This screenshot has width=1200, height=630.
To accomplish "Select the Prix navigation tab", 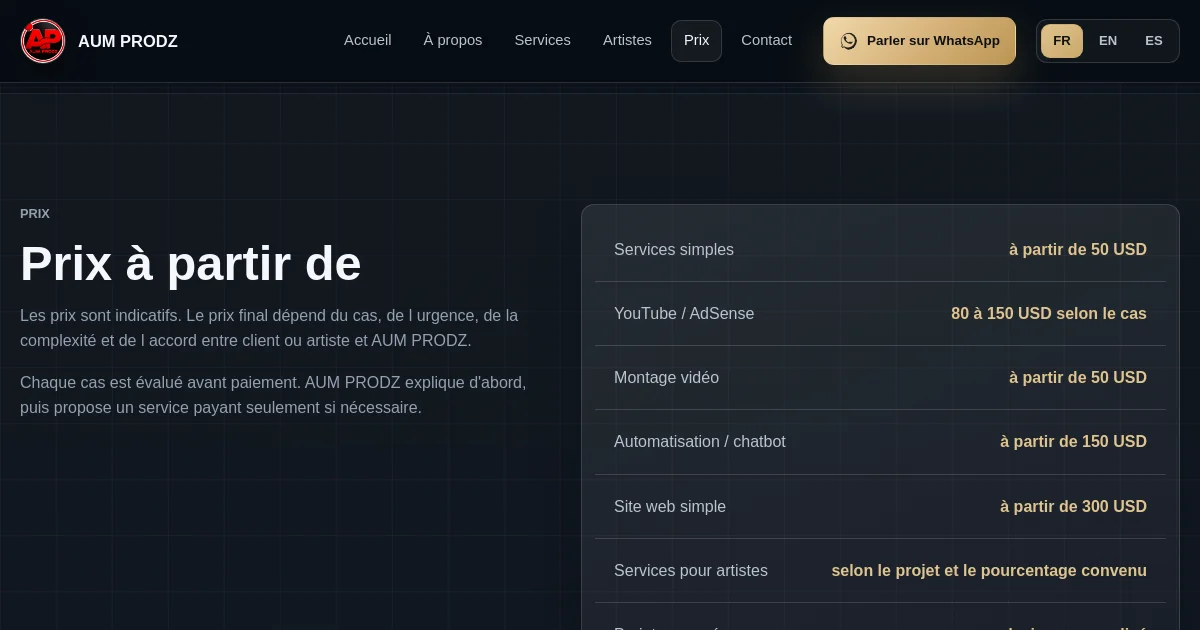I will (x=696, y=41).
